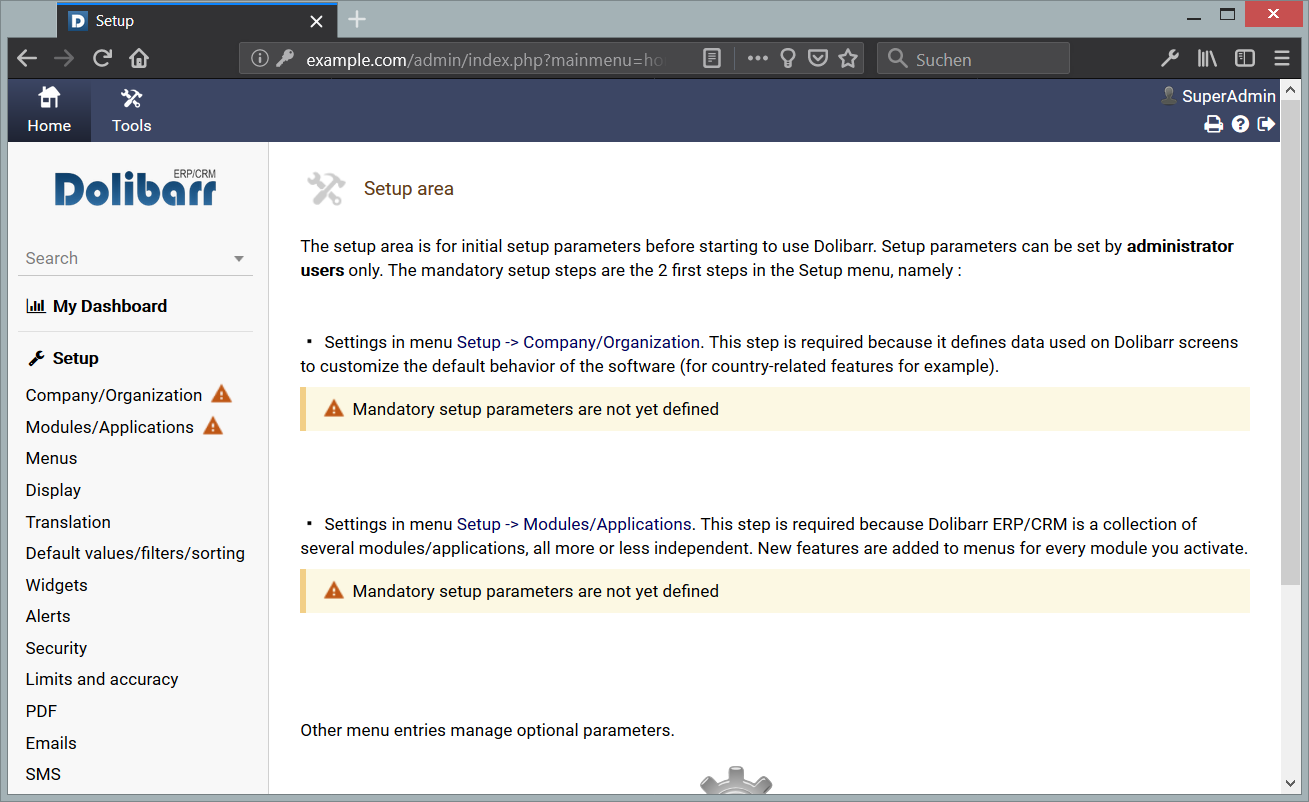Open the Firefox hamburger menu
Screen dimensions: 1309x802
pyautogui.click(x=1282, y=58)
